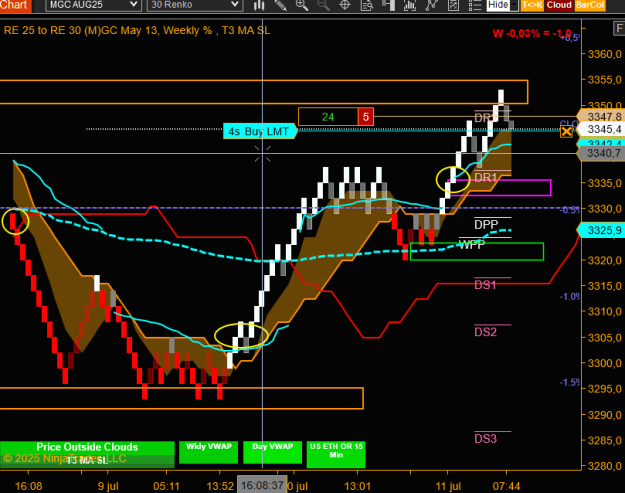Click the 3360,0 price axis label
This screenshot has width=625, height=493.
(x=605, y=54)
